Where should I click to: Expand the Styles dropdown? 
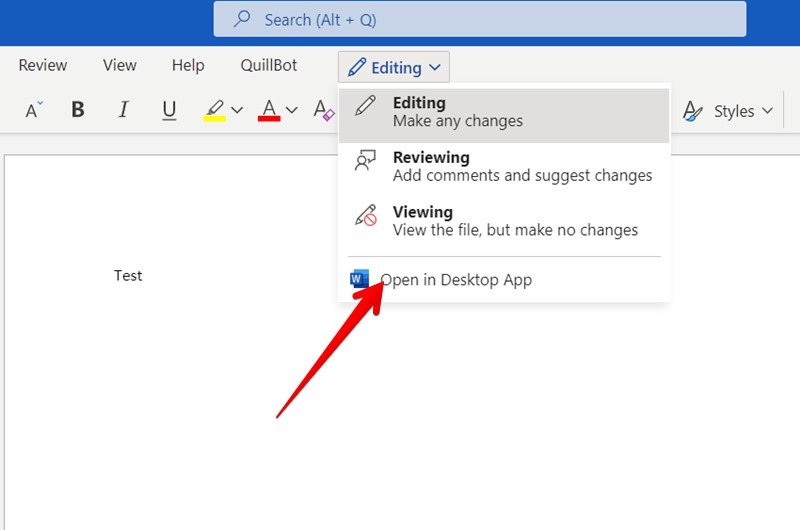767,111
